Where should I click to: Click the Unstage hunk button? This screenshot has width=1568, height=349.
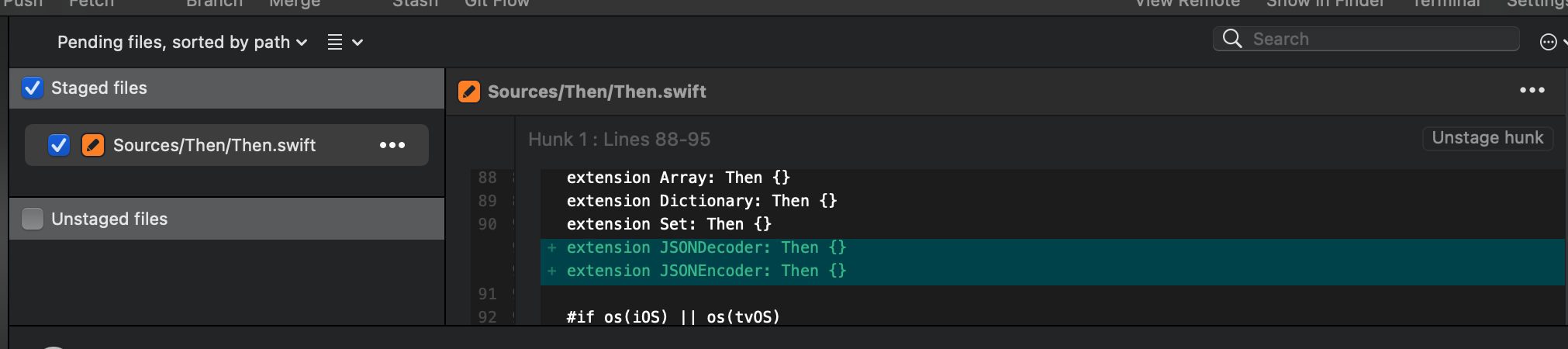tap(1487, 138)
